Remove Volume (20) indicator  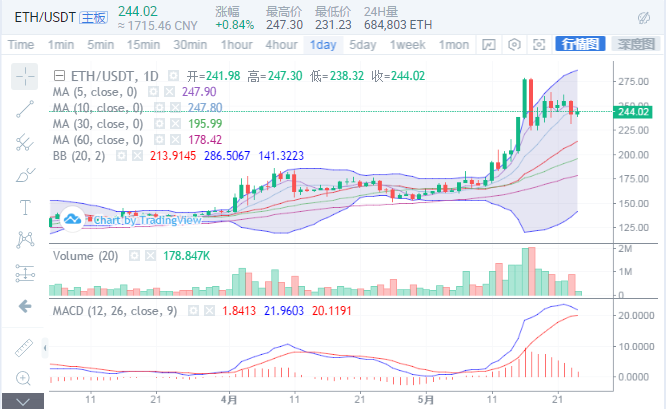[x=150, y=256]
